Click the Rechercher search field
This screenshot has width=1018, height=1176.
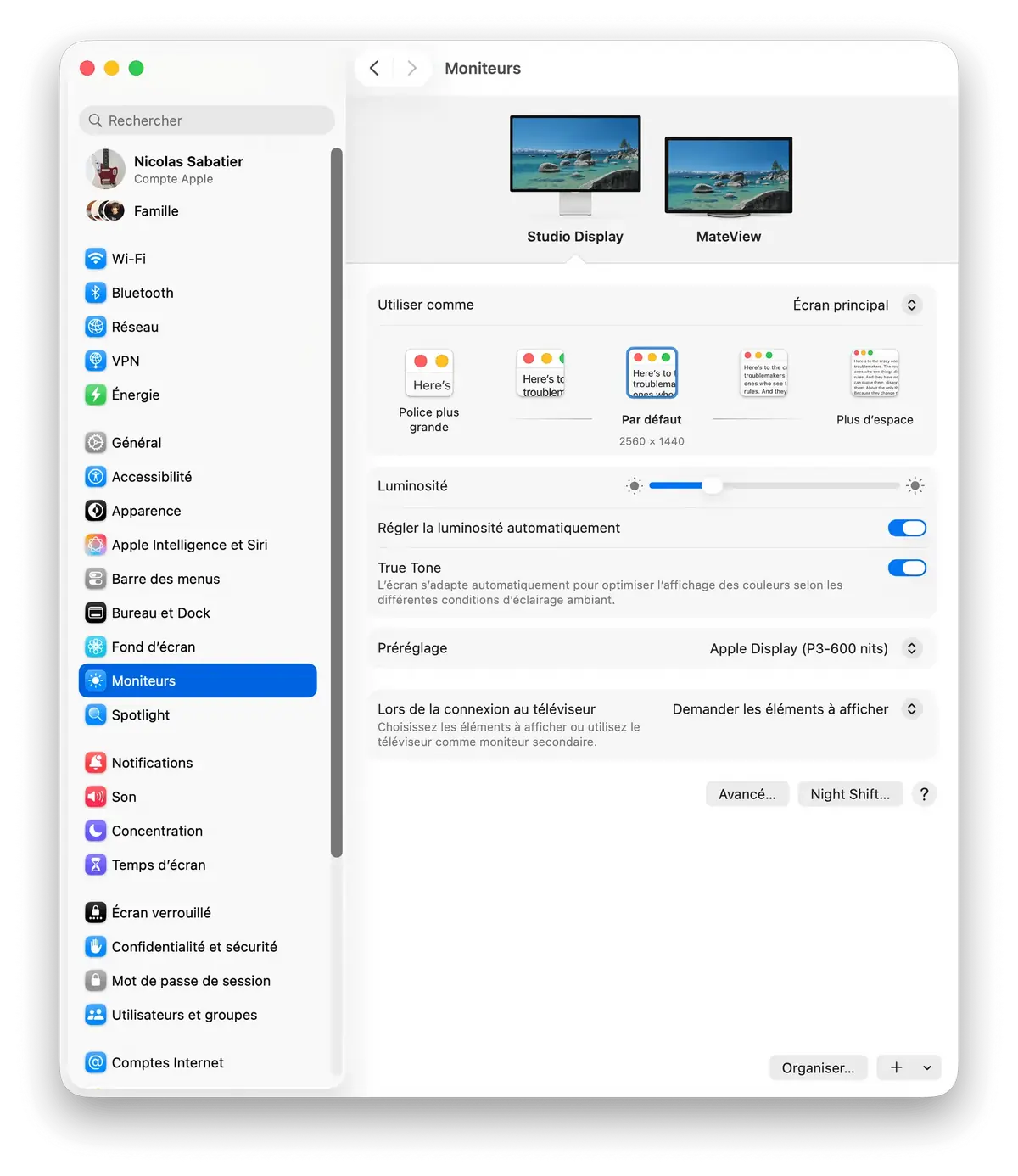click(x=207, y=120)
